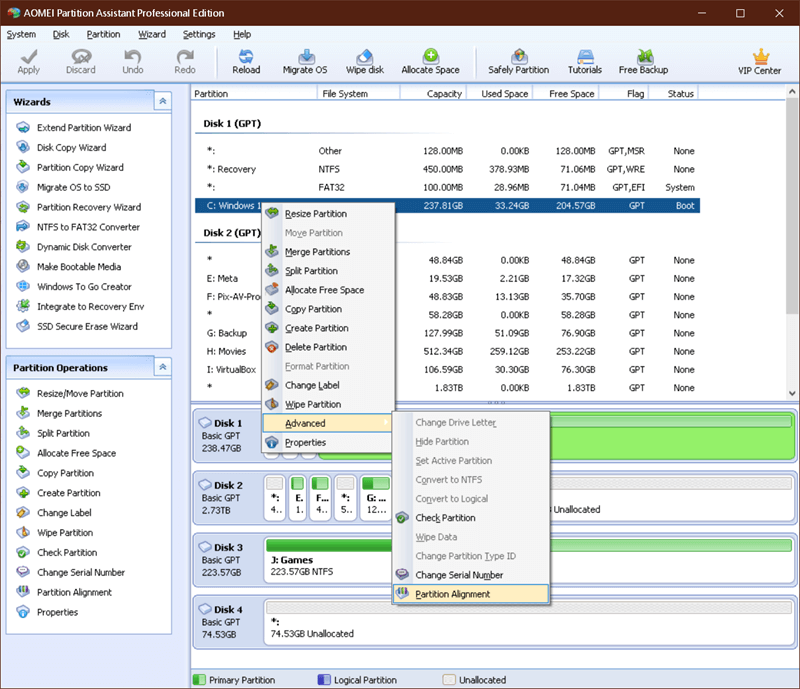This screenshot has height=689, width=800.
Task: Choose Copy Partition from the context menu
Action: coord(328,309)
